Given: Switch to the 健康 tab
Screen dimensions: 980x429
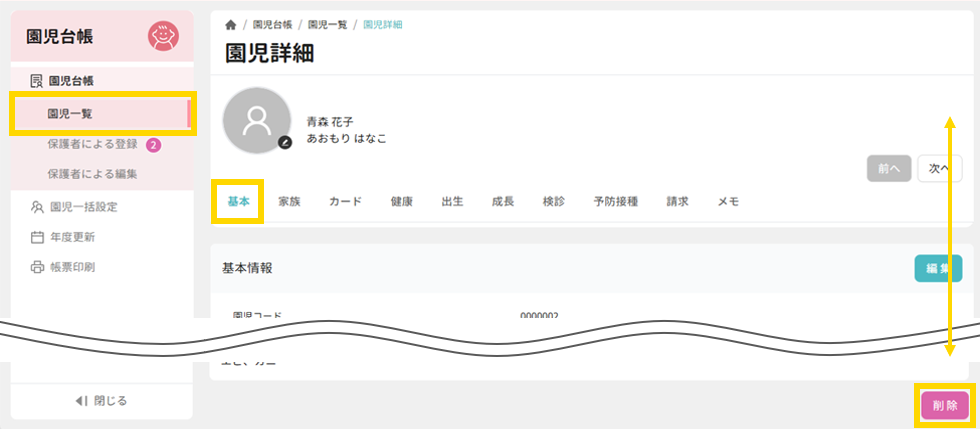Looking at the screenshot, I should pos(402,201).
